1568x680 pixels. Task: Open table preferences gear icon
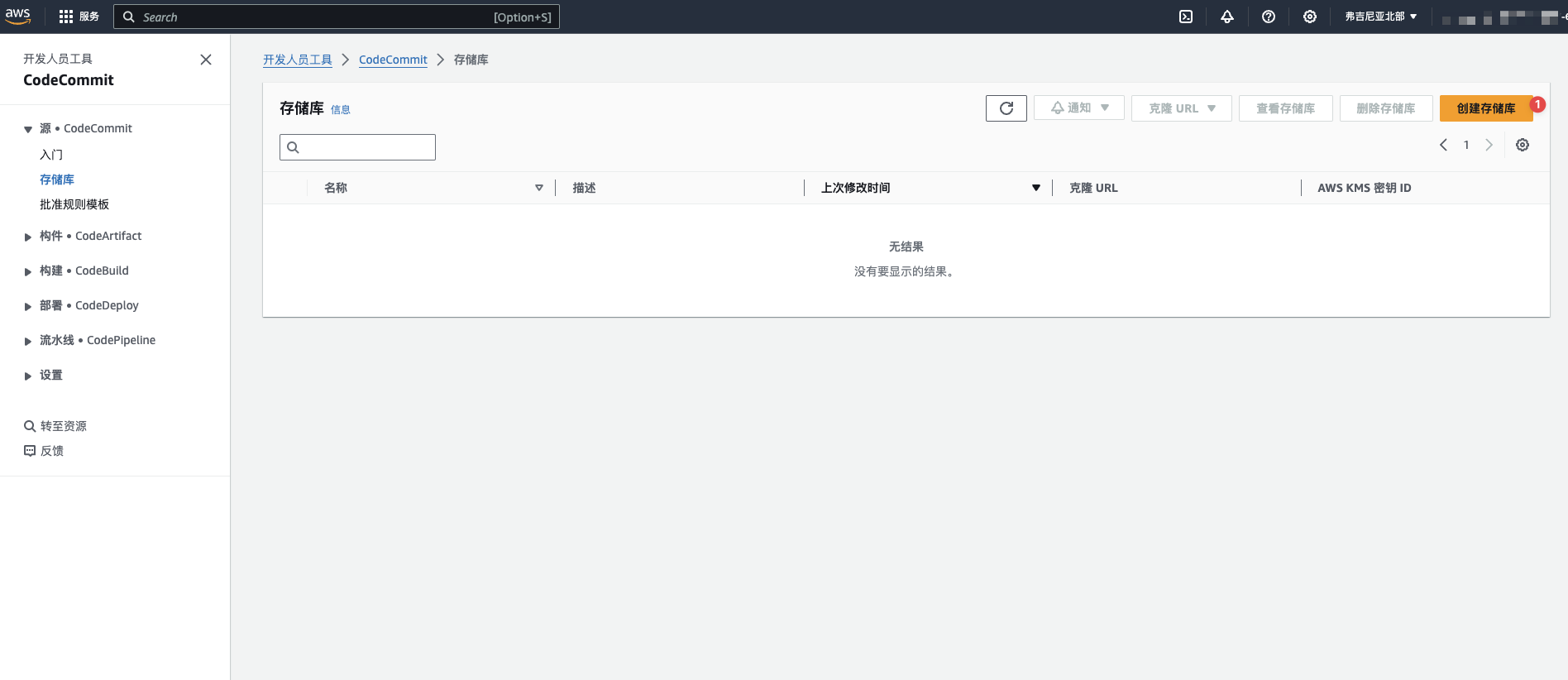1523,145
